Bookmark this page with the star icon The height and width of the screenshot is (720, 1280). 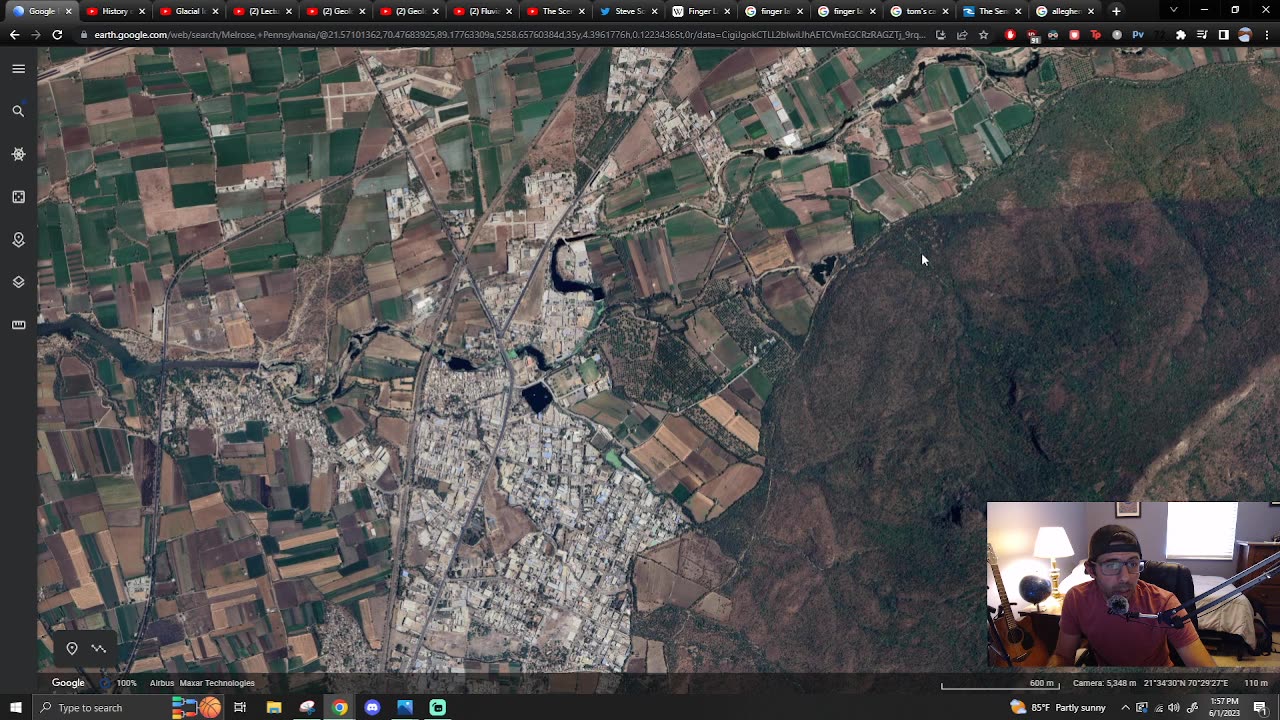pos(984,35)
